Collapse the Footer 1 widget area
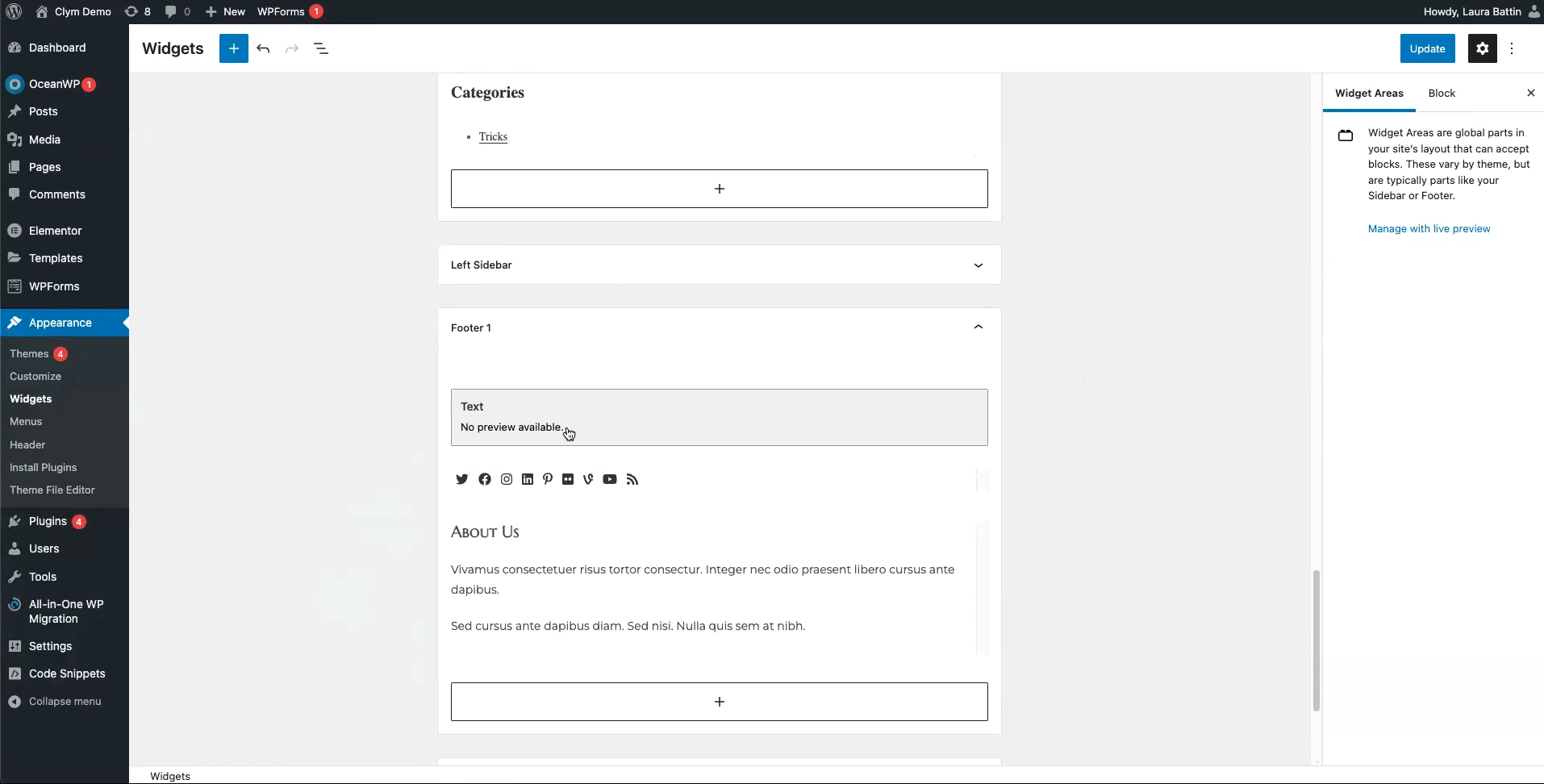Image resolution: width=1544 pixels, height=784 pixels. coord(978,327)
